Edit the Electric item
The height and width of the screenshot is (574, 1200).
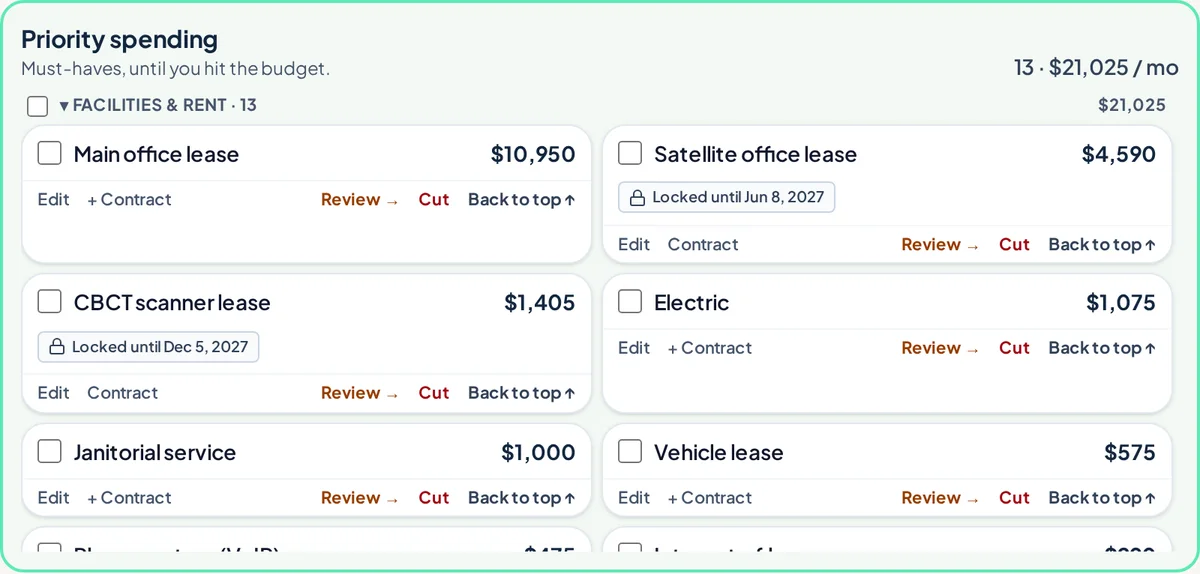click(x=634, y=348)
